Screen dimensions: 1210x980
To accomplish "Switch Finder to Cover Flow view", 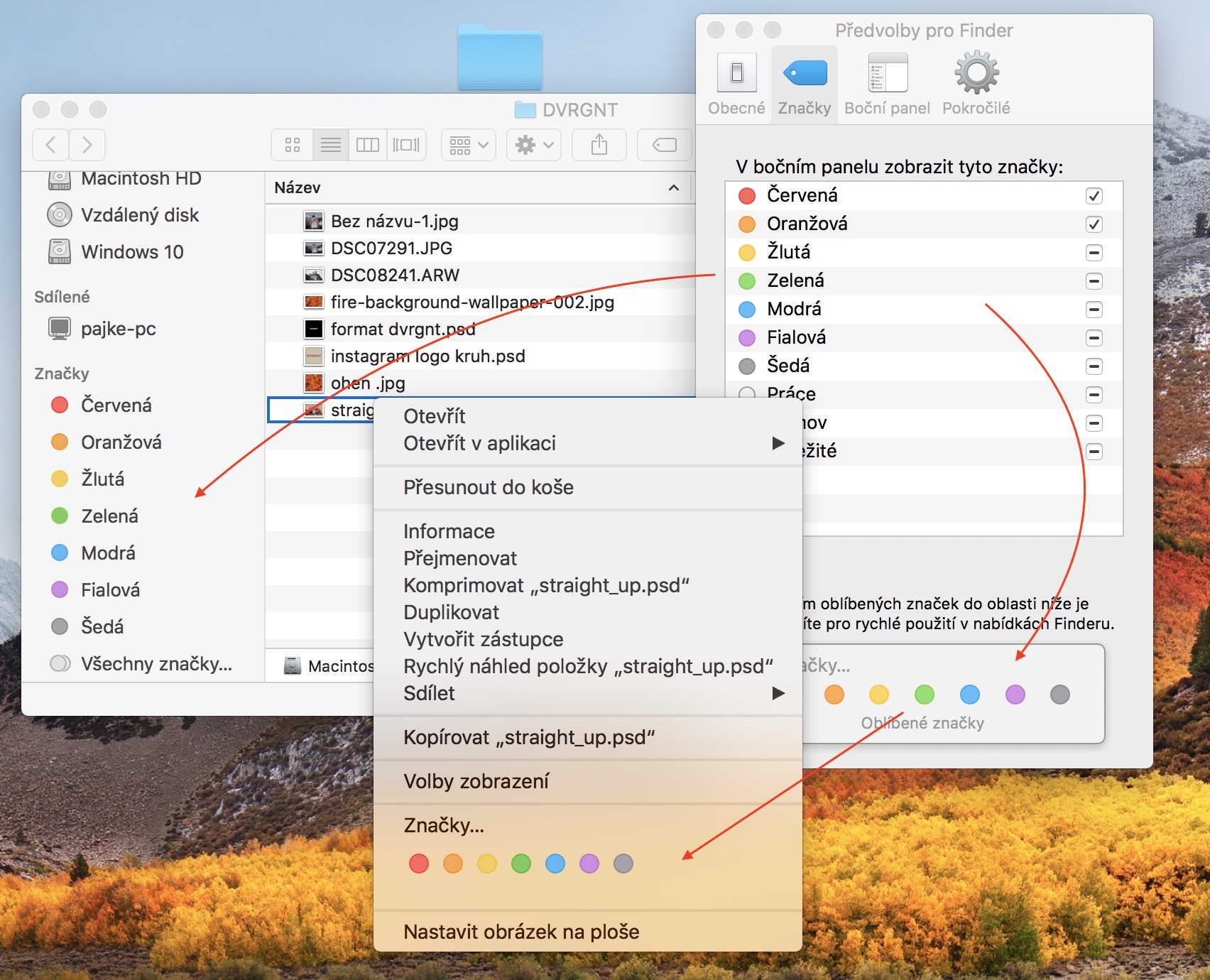I will 407,145.
